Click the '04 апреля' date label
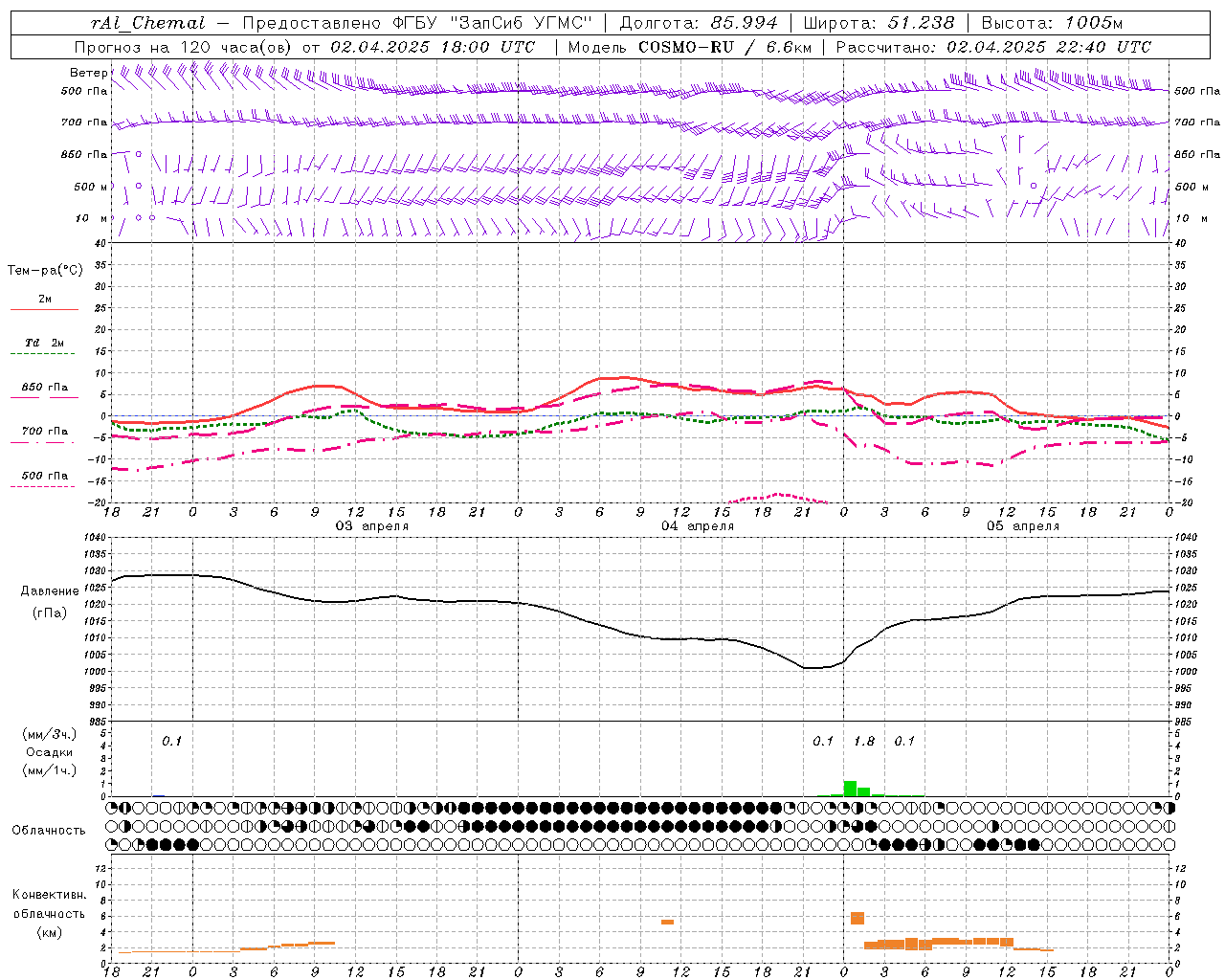This screenshot has width=1225, height=980. coord(698,526)
